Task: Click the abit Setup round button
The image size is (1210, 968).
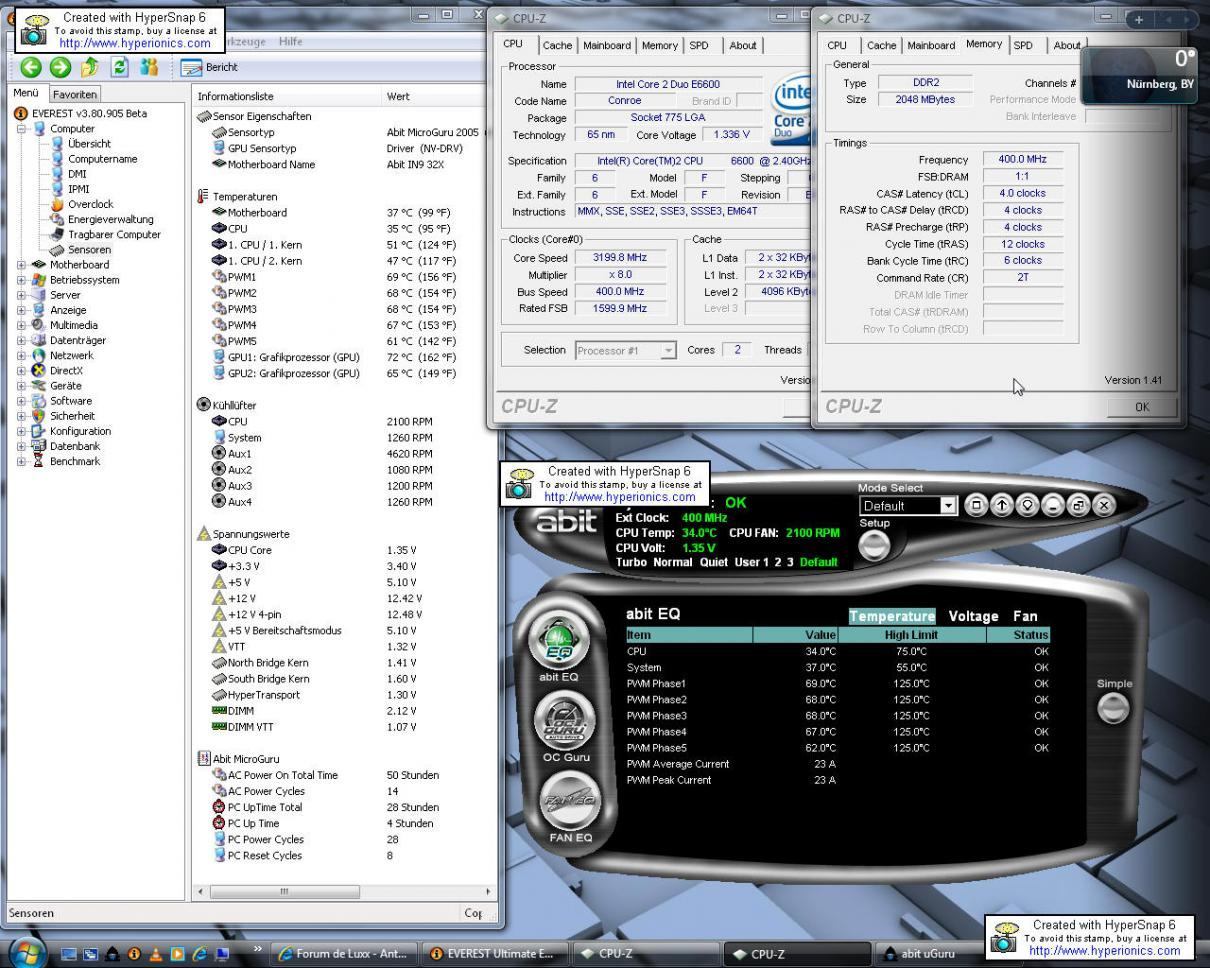Action: pos(874,545)
